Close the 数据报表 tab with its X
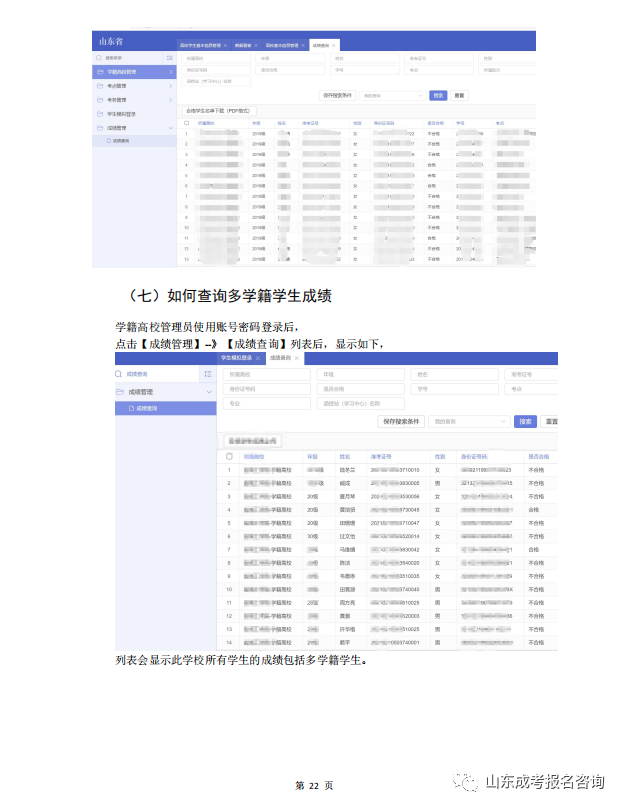The image size is (624, 809). [x=256, y=45]
